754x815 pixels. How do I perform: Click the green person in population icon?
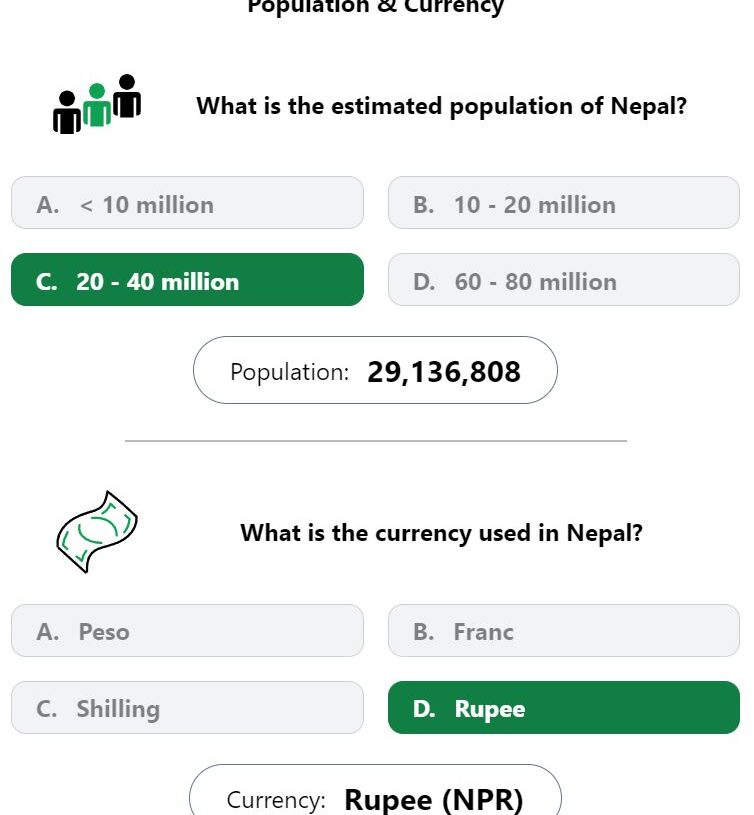[97, 105]
